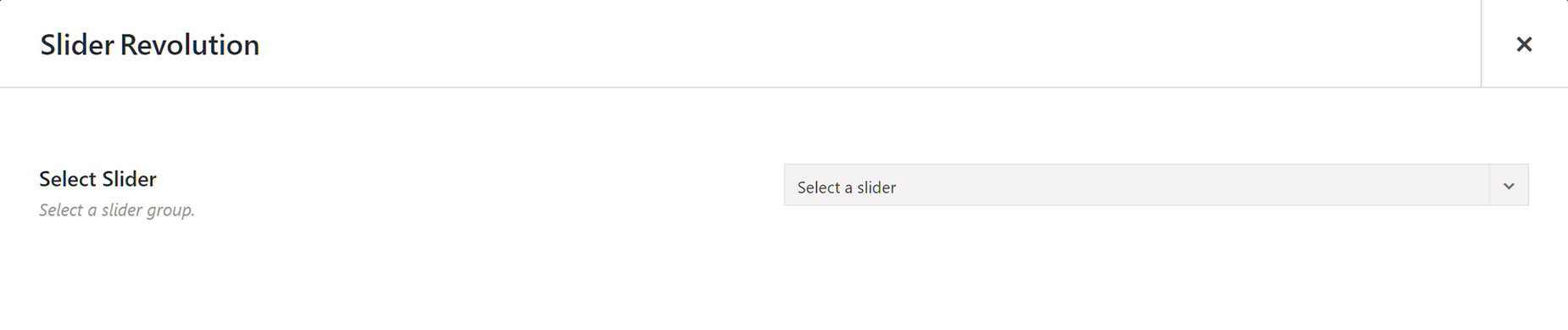The width and height of the screenshot is (1568, 330).
Task: Choose a slider group from the dropdown
Action: tap(1156, 185)
